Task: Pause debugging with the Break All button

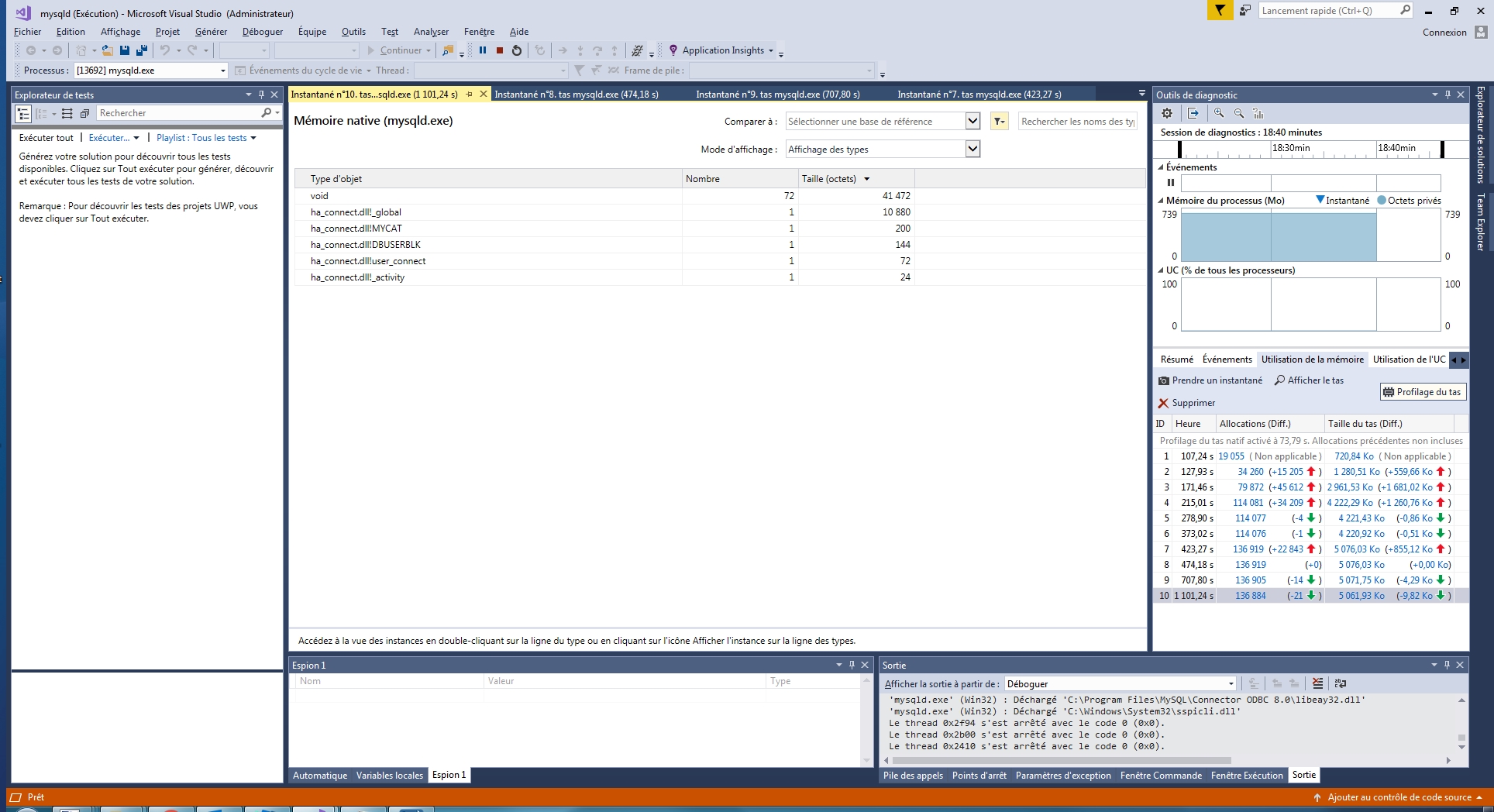Action: (483, 50)
